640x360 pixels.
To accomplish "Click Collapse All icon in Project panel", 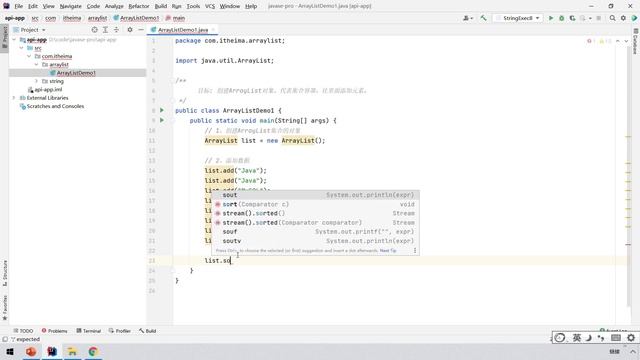I will click(116, 30).
